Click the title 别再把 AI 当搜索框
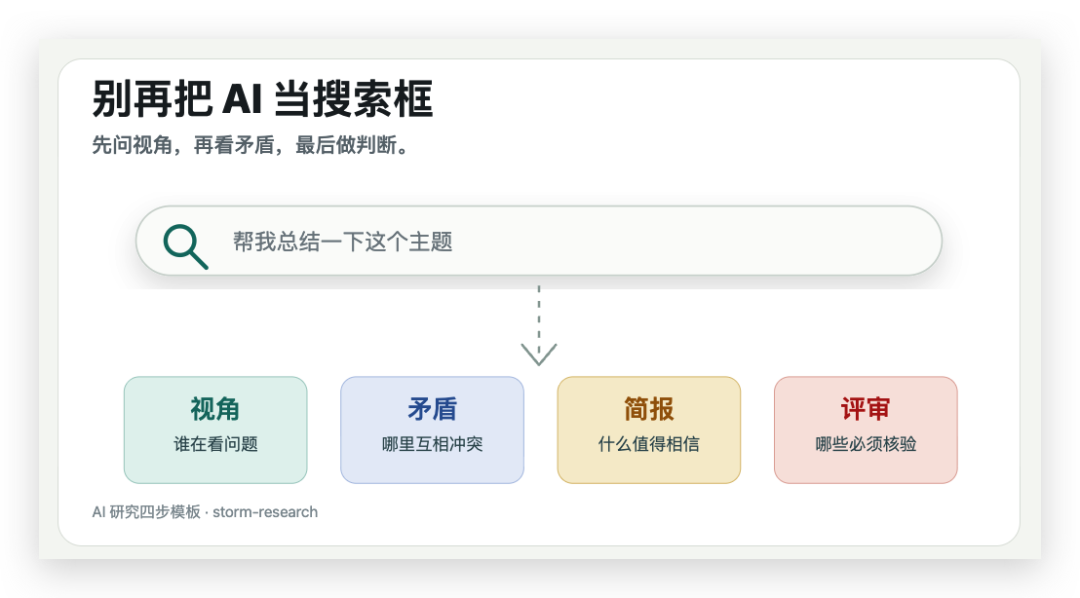Screen dimensions: 1080x598 click(262, 99)
